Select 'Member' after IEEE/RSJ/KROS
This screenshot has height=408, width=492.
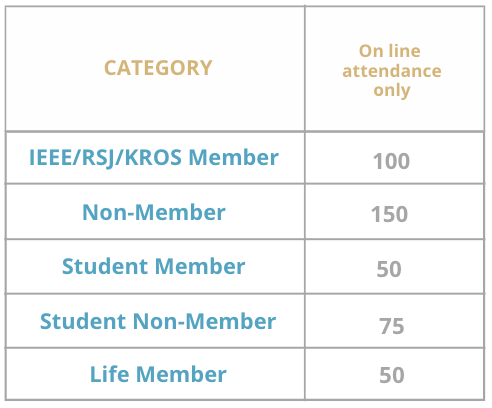click(234, 157)
